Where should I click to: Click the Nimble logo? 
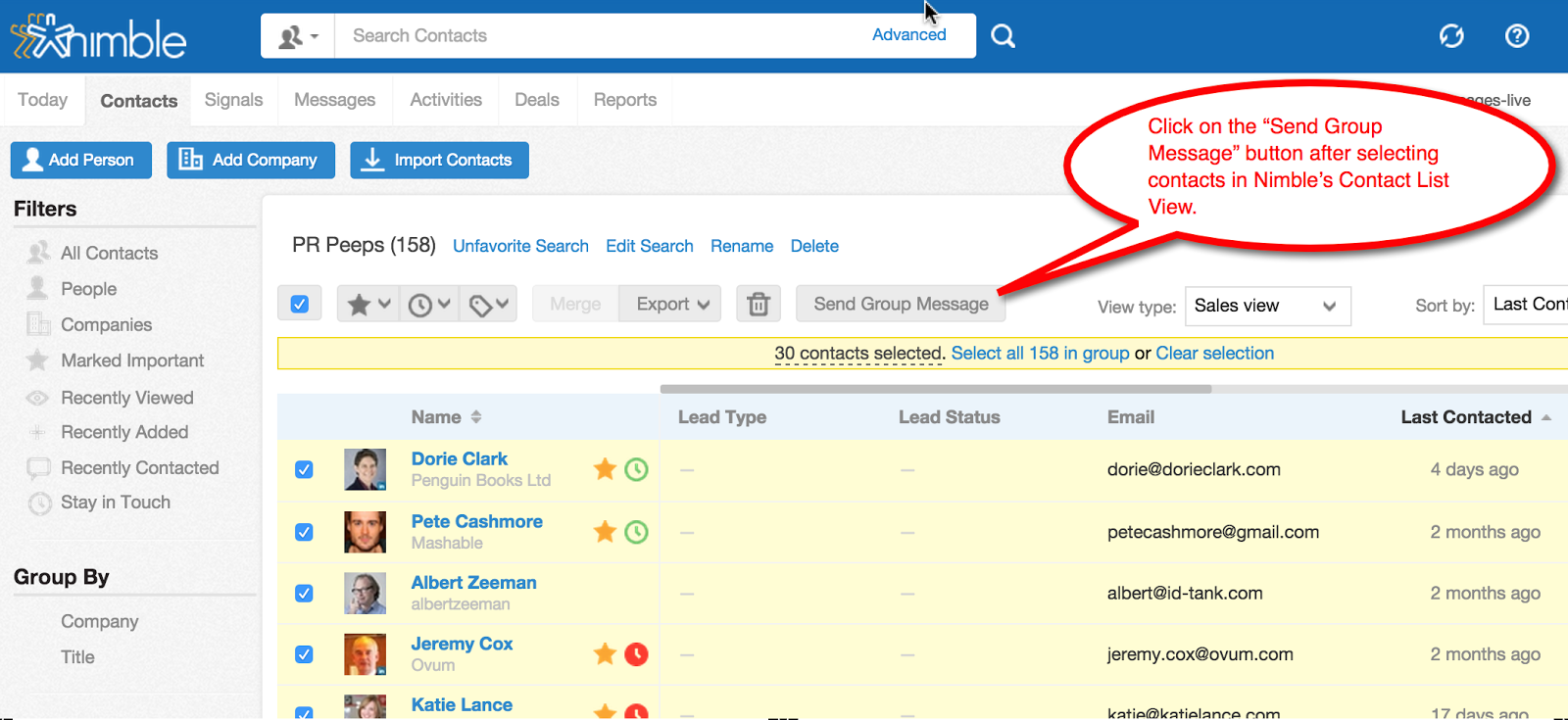98,38
